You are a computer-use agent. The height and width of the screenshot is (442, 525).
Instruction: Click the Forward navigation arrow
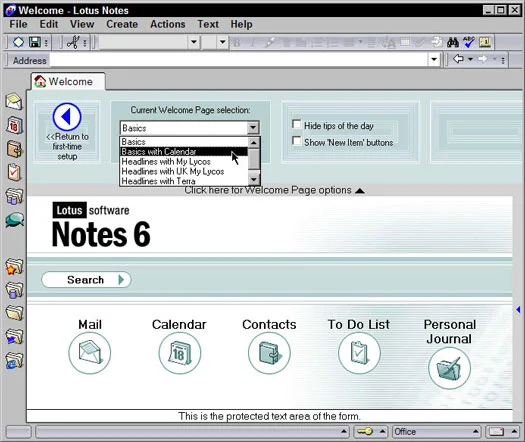pos(482,59)
